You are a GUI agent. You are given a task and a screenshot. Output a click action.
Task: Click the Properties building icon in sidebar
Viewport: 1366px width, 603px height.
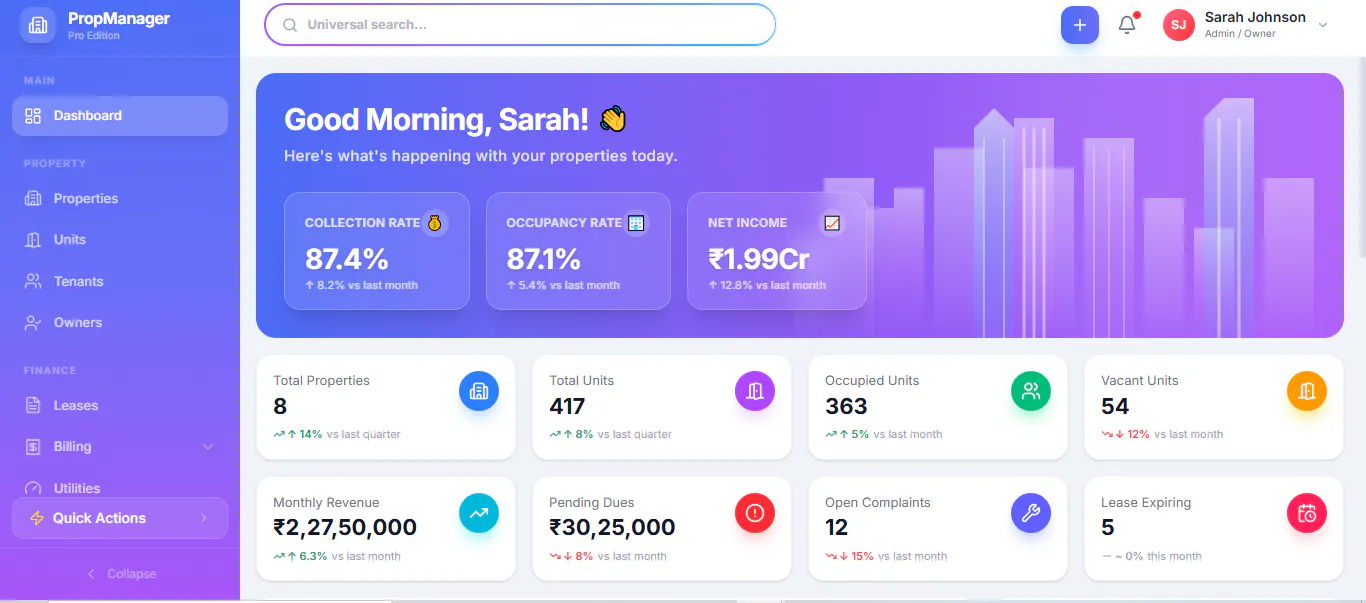(33, 199)
